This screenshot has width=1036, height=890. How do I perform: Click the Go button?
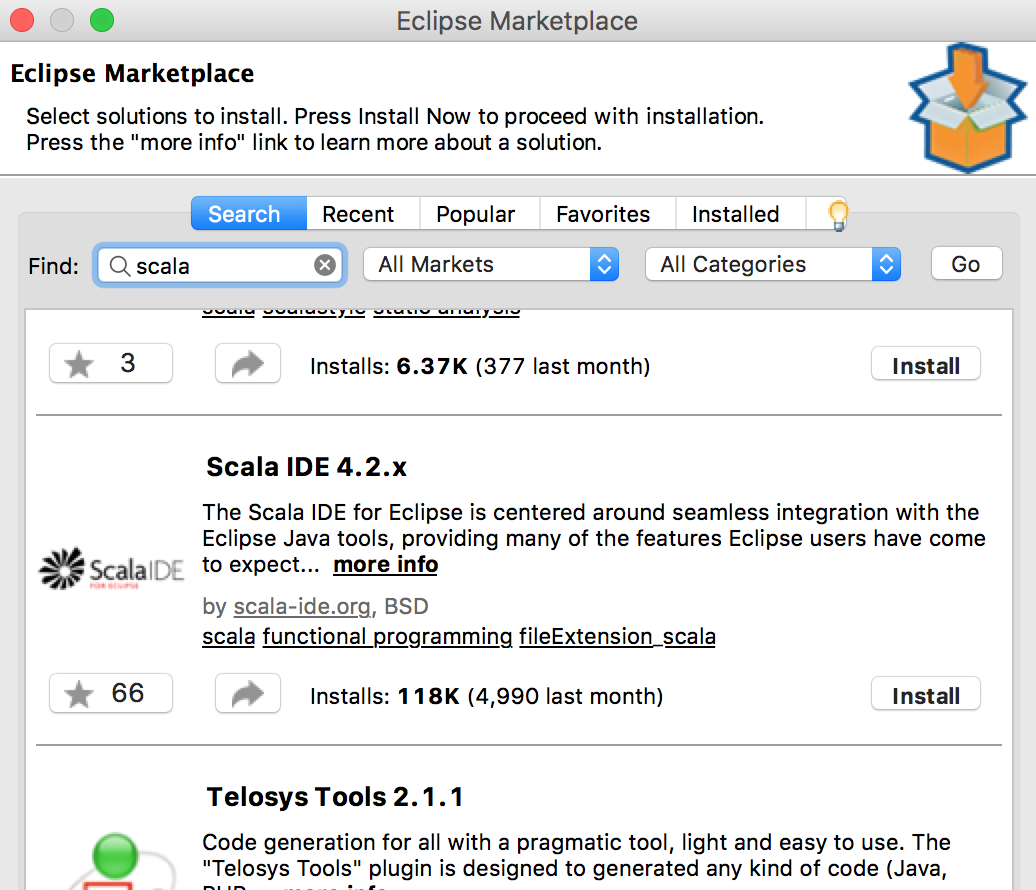pyautogui.click(x=966, y=264)
